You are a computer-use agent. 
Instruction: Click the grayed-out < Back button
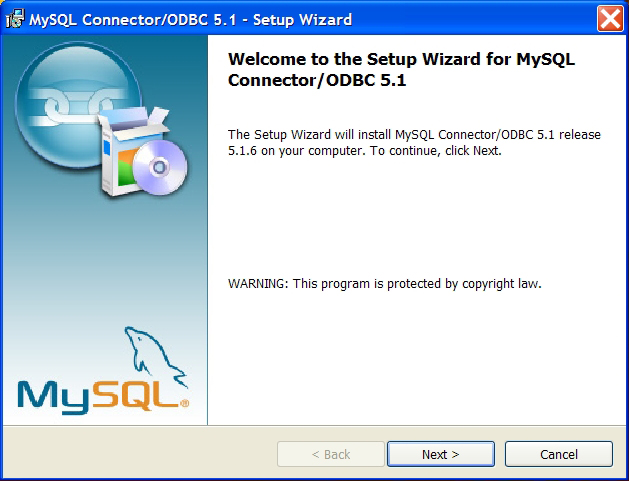[x=331, y=454]
